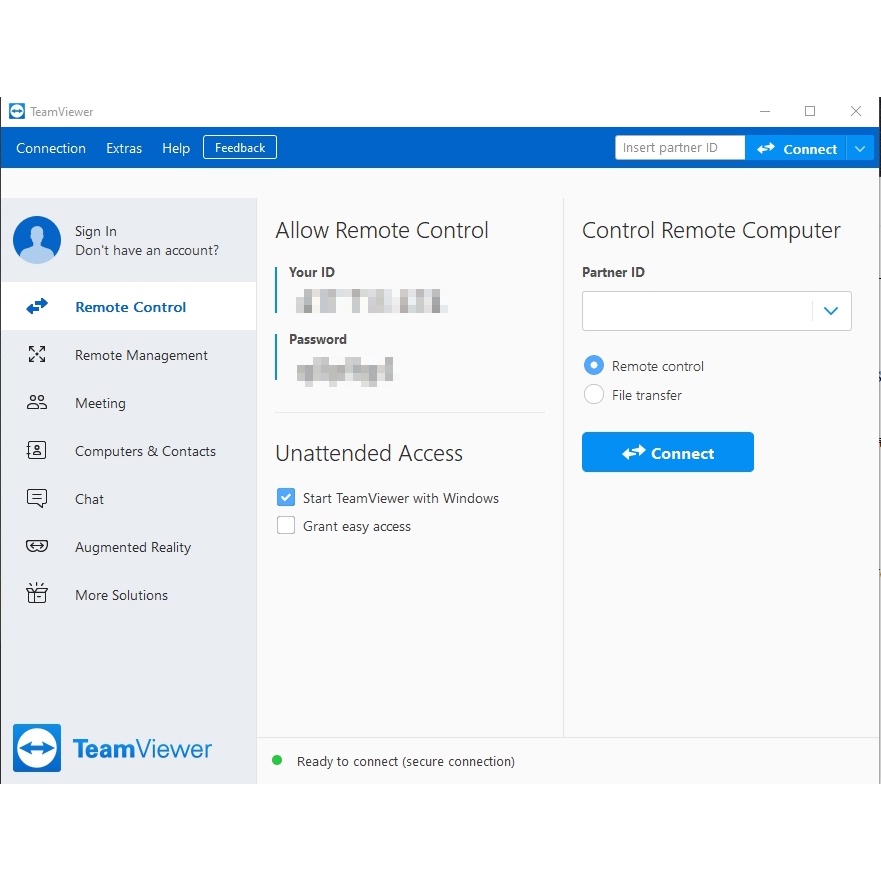This screenshot has height=881, width=881.
Task: Click the Feedback button
Action: coord(239,146)
